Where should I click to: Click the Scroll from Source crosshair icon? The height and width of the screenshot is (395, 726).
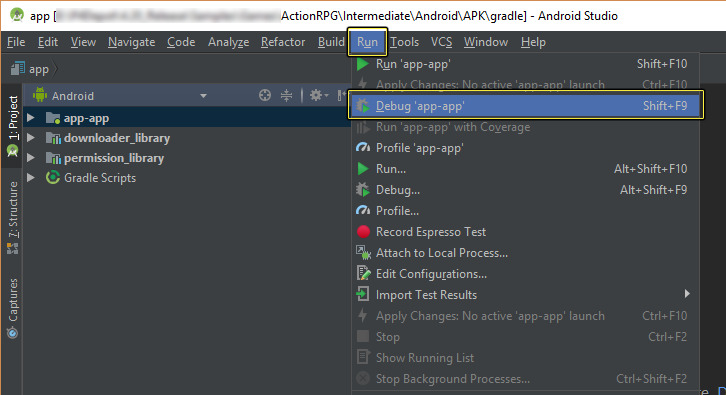tap(265, 95)
